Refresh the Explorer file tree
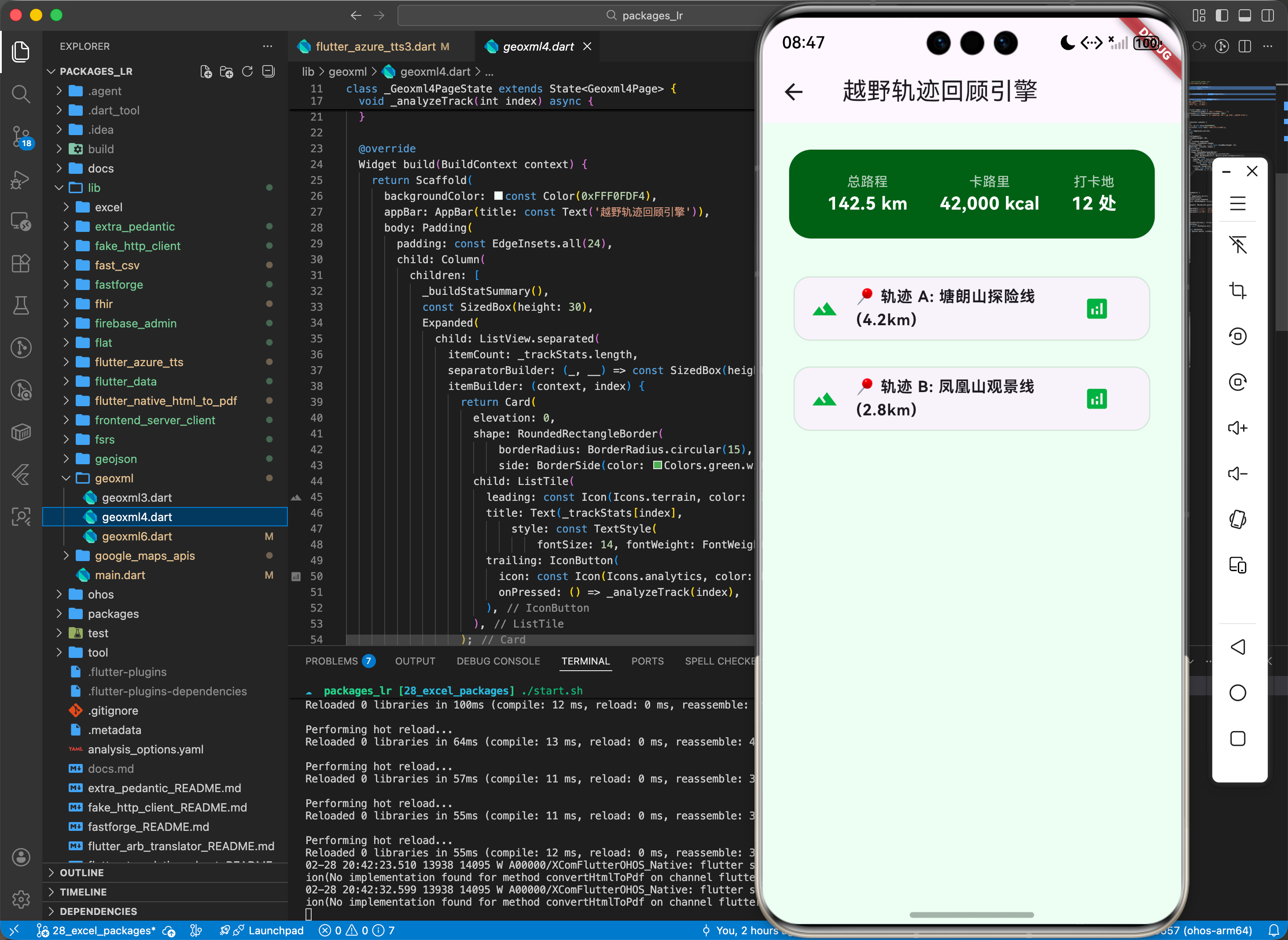 pyautogui.click(x=247, y=72)
